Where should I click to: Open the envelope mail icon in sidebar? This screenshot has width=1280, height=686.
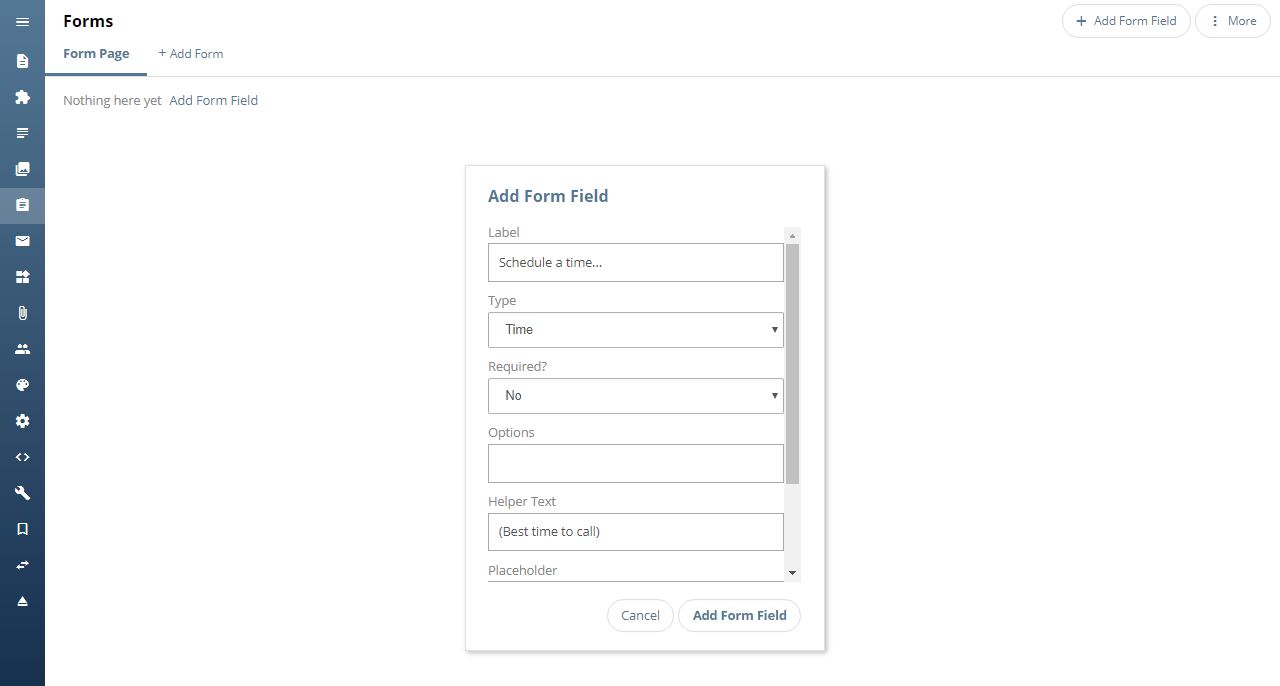point(22,241)
